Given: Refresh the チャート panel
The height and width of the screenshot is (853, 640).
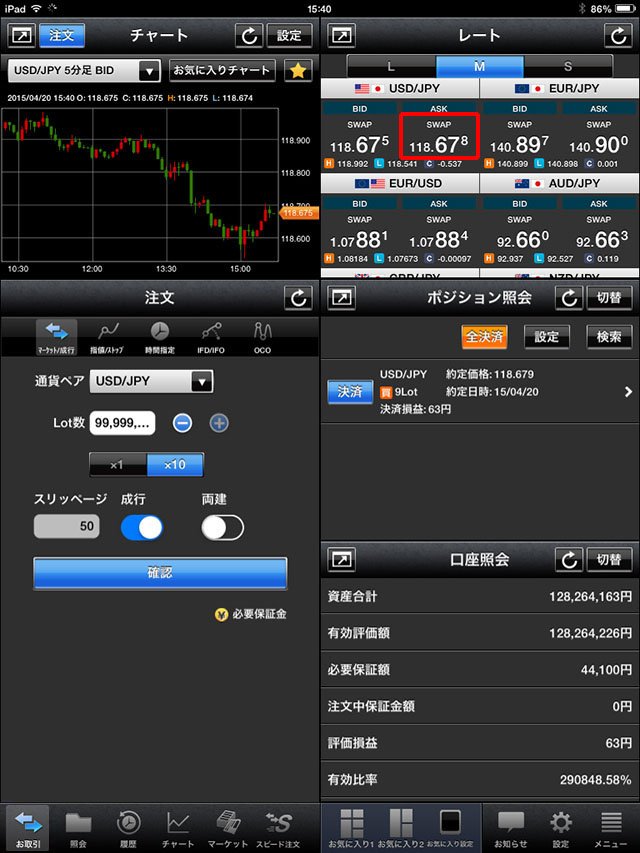Looking at the screenshot, I should pyautogui.click(x=249, y=35).
